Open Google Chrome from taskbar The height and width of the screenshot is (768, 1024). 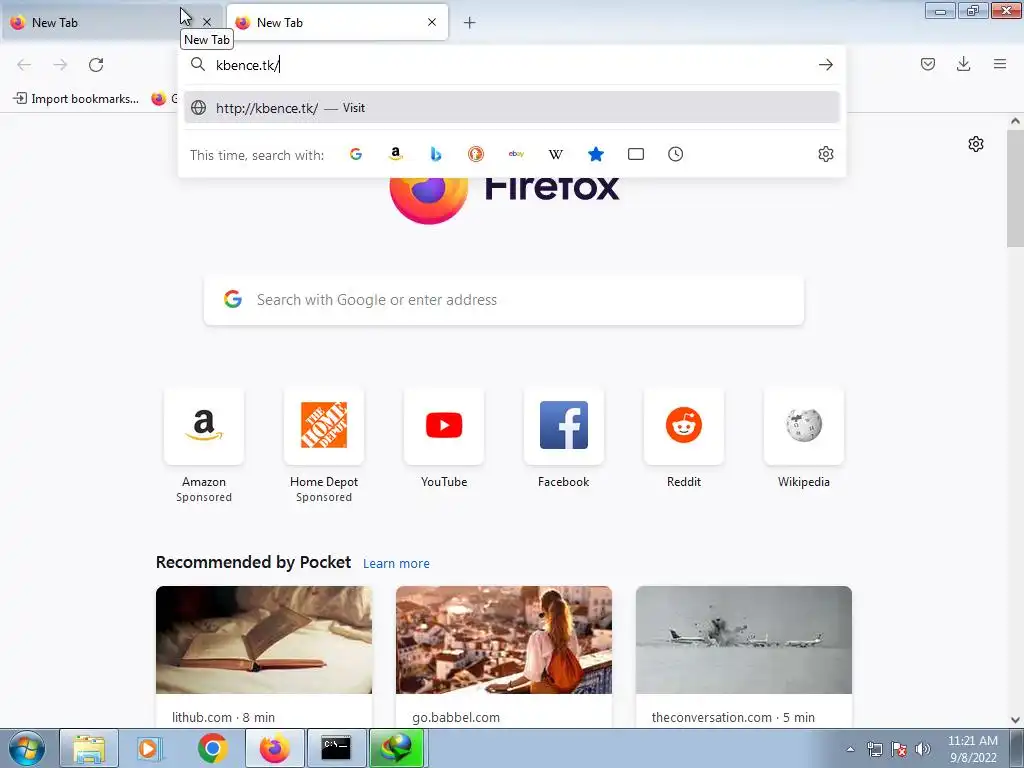(x=212, y=748)
